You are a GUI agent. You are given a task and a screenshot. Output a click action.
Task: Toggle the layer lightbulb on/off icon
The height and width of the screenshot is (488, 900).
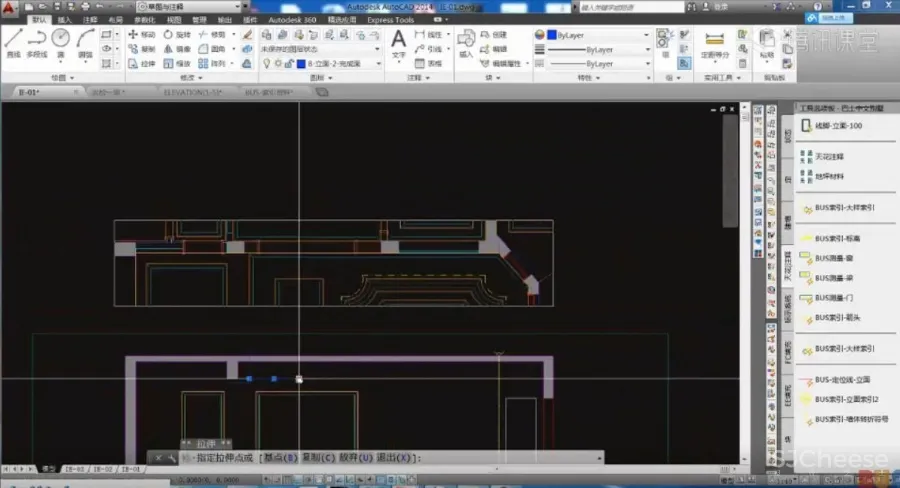[266, 63]
